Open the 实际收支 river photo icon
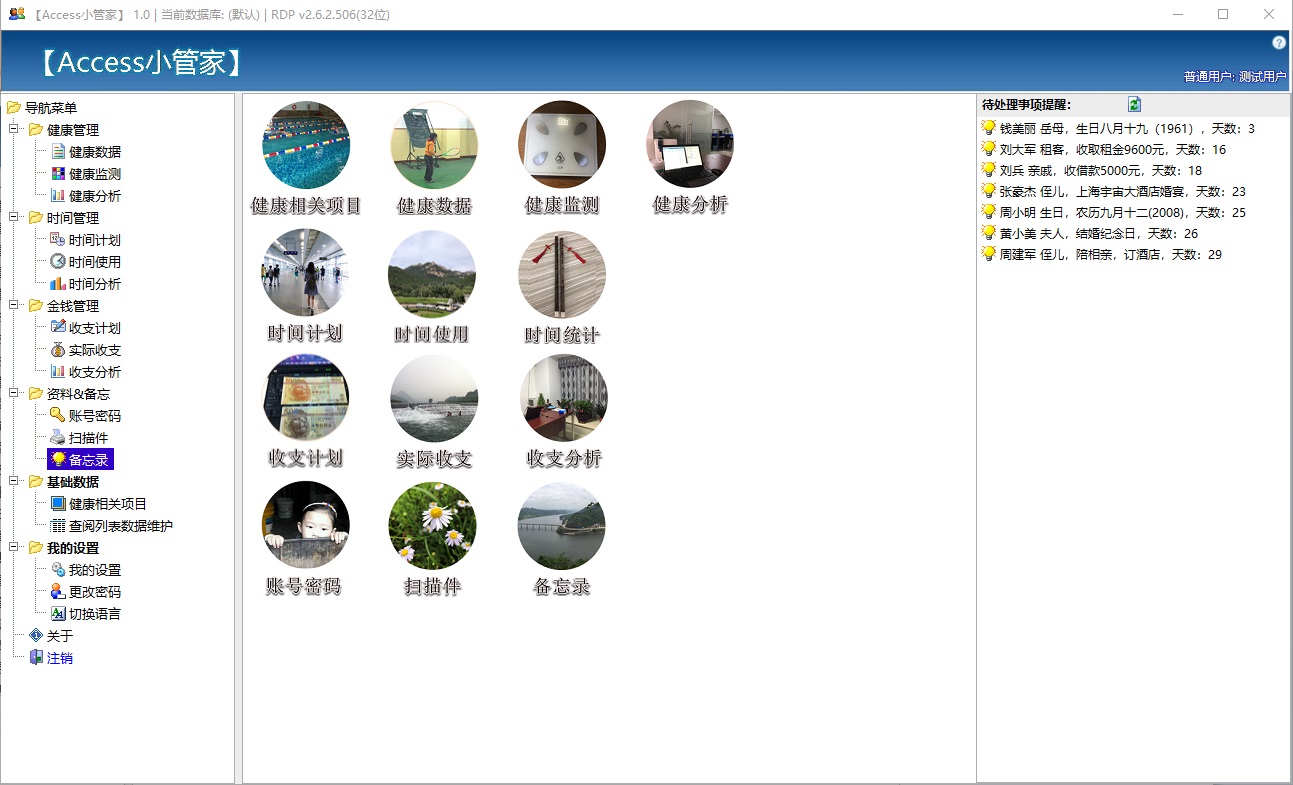 click(434, 398)
